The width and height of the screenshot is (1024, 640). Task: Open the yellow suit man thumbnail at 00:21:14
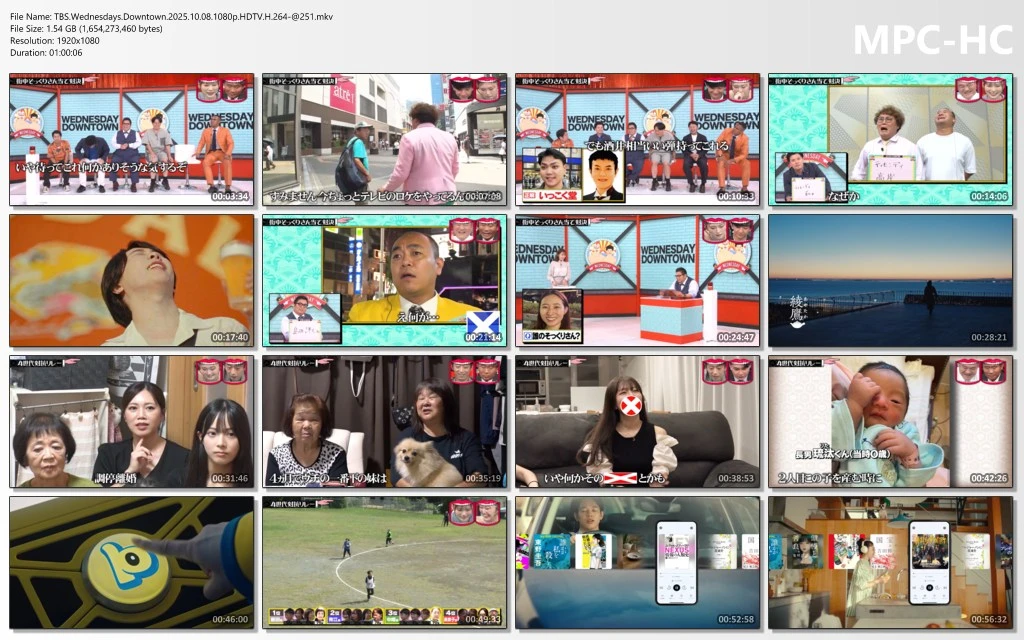click(384, 281)
